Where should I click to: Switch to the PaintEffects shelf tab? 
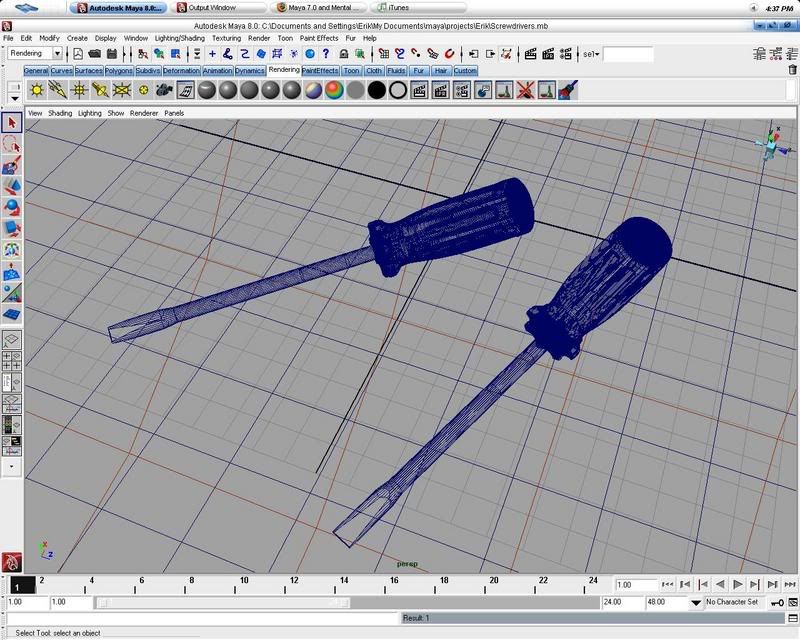pyautogui.click(x=320, y=71)
